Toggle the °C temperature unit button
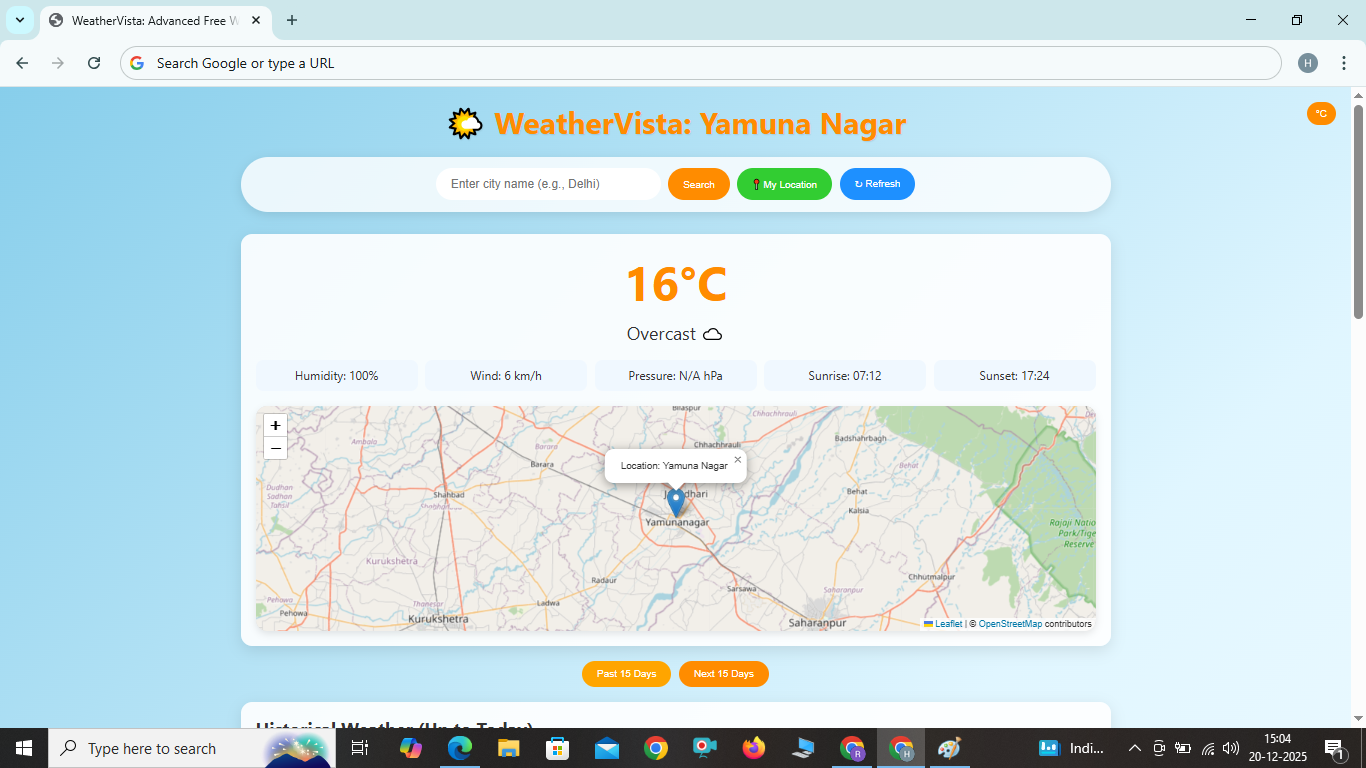The width and height of the screenshot is (1366, 768). point(1321,113)
